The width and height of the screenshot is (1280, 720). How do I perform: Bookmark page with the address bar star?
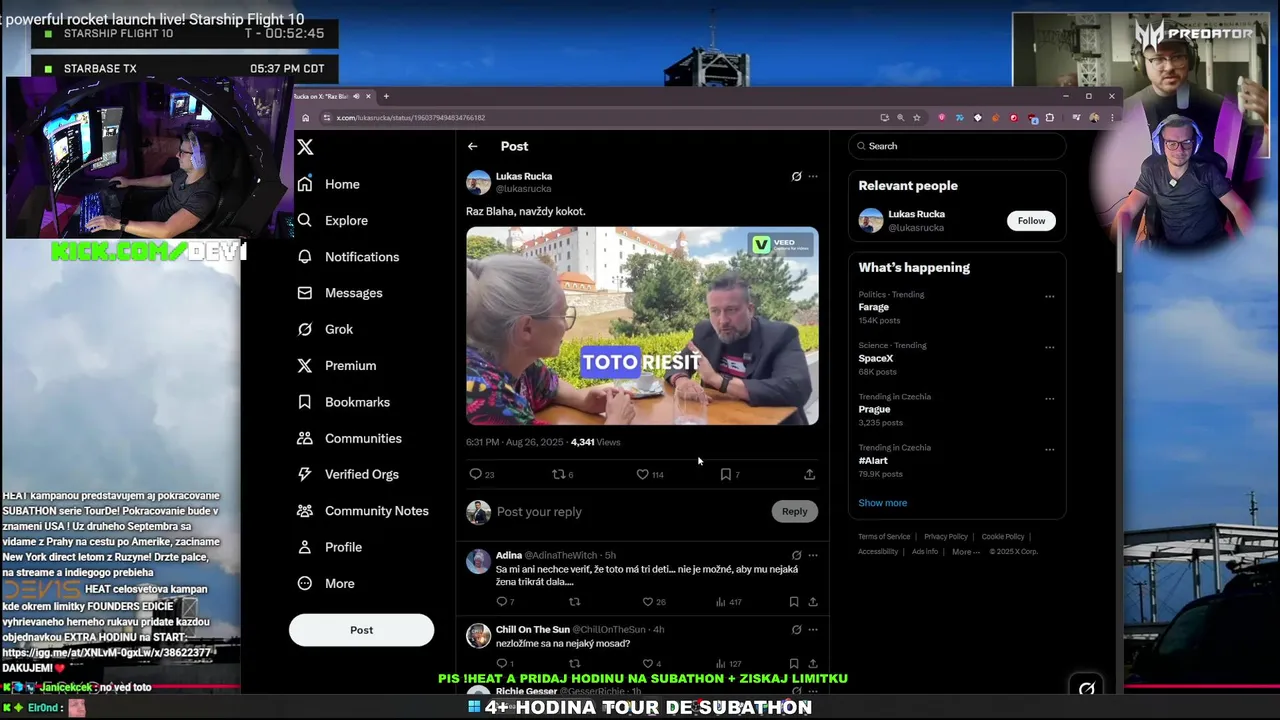tap(916, 118)
